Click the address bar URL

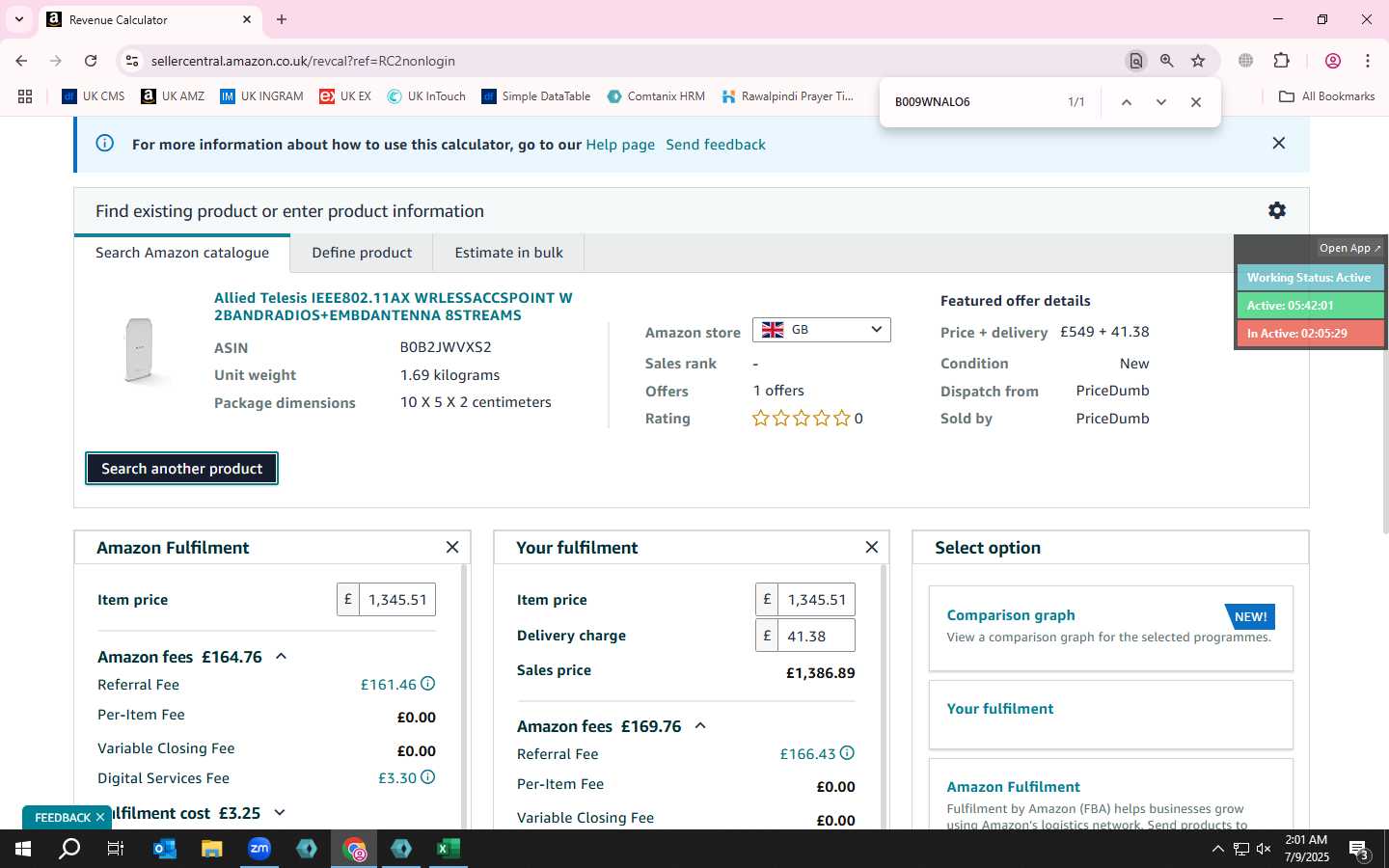303,61
